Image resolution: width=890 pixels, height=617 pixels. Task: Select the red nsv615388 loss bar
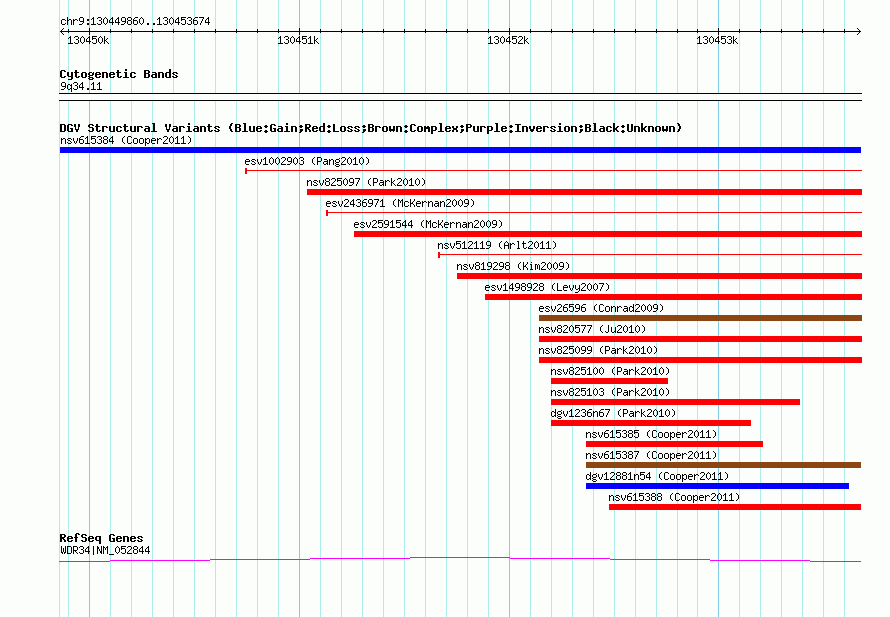pos(735,507)
